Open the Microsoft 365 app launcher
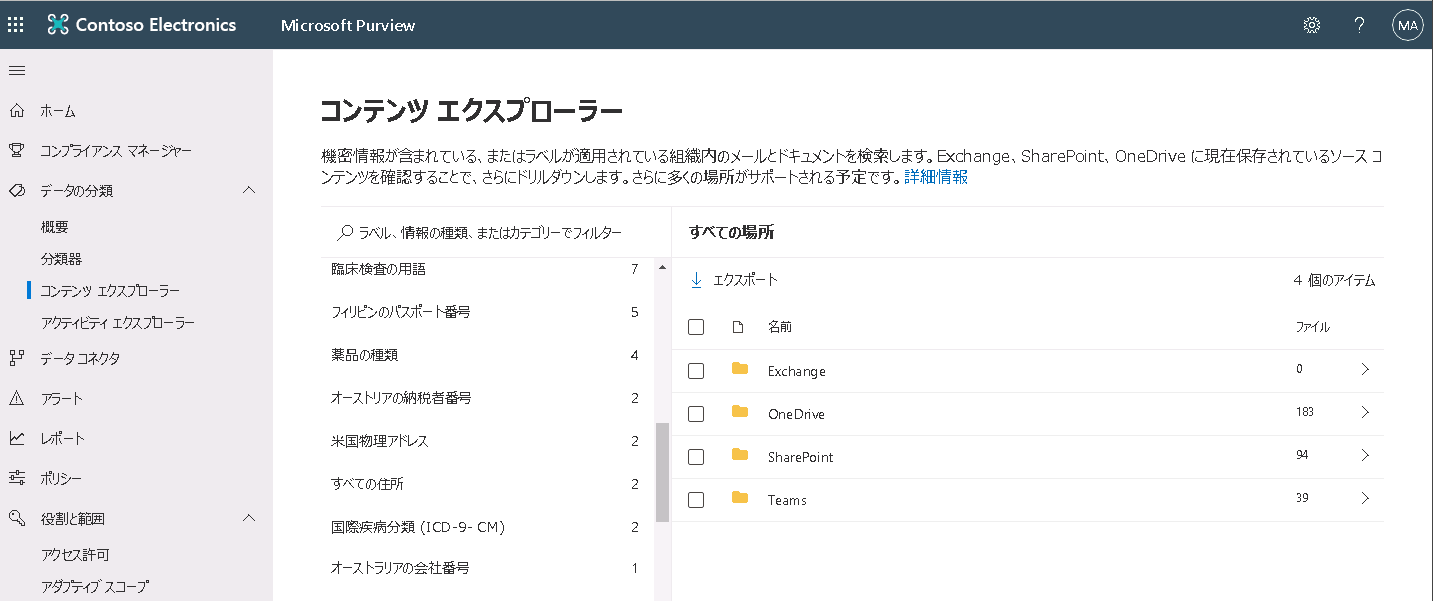 [x=15, y=24]
